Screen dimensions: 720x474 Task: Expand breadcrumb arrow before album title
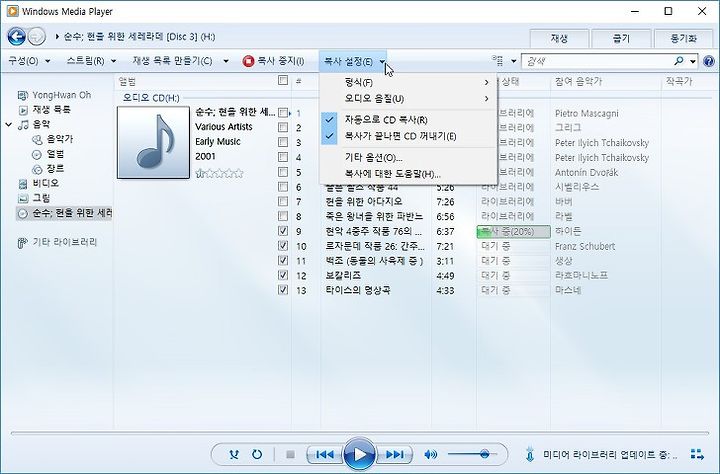tap(57, 36)
